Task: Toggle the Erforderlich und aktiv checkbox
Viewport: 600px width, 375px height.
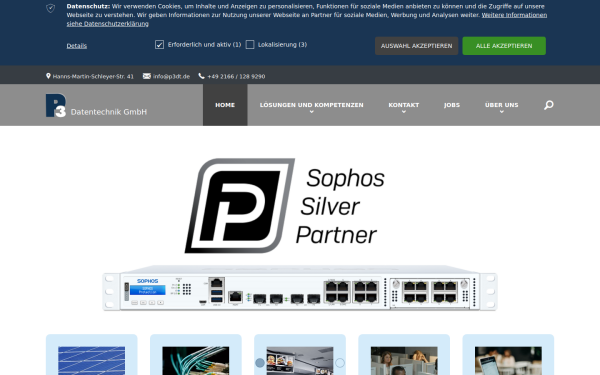Action: pos(160,45)
